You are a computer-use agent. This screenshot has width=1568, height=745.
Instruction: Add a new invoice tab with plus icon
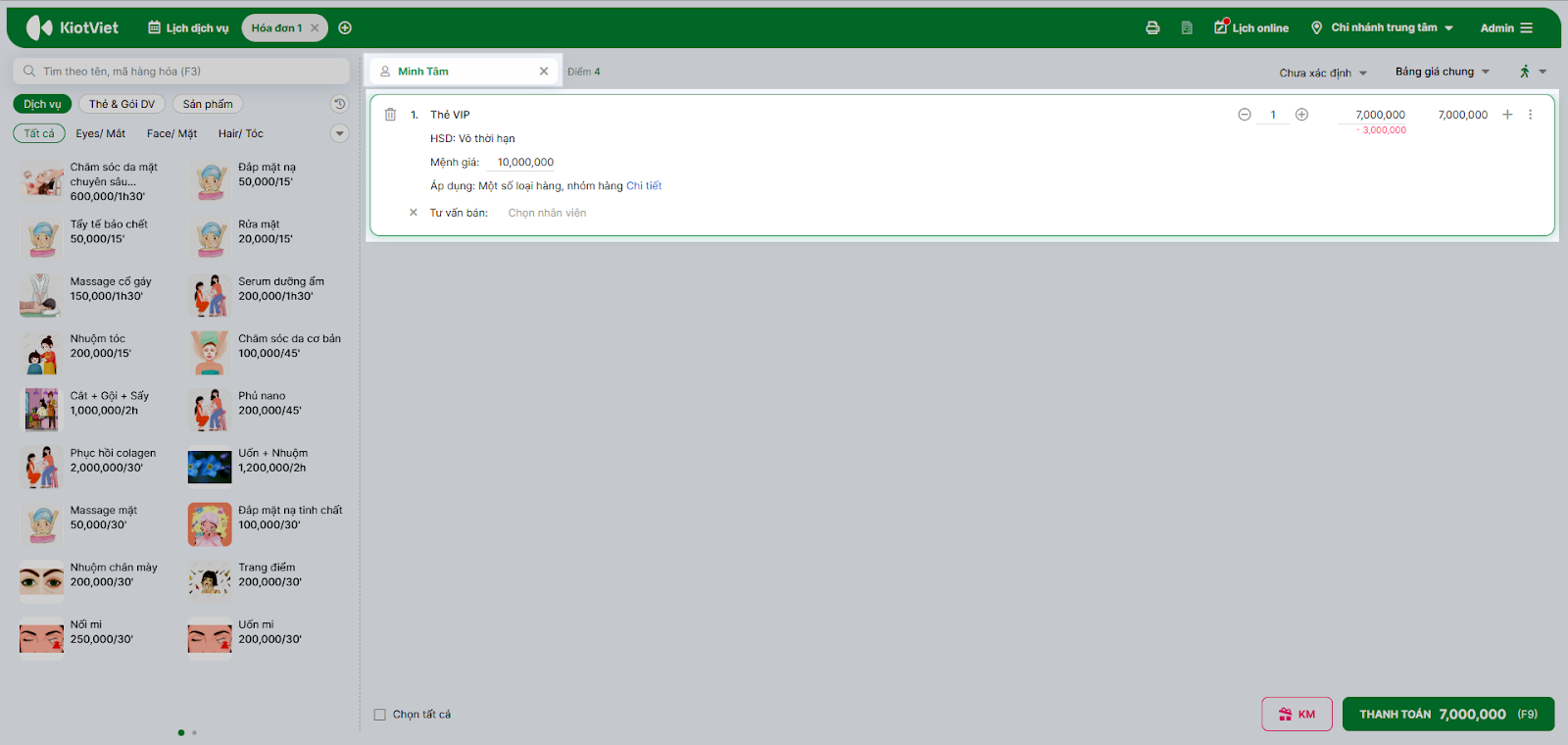click(345, 28)
